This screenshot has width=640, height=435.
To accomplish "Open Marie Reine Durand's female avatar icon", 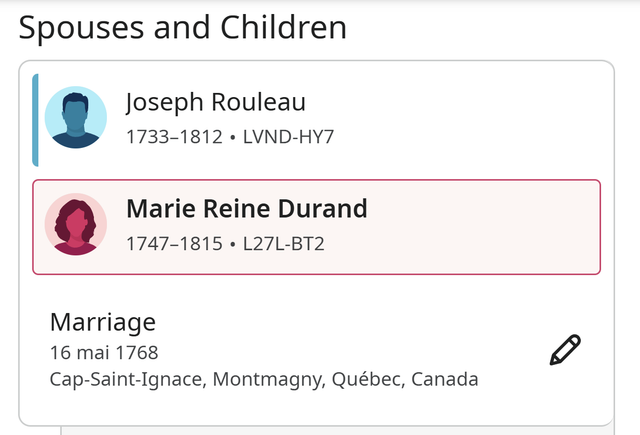I will tap(76, 224).
